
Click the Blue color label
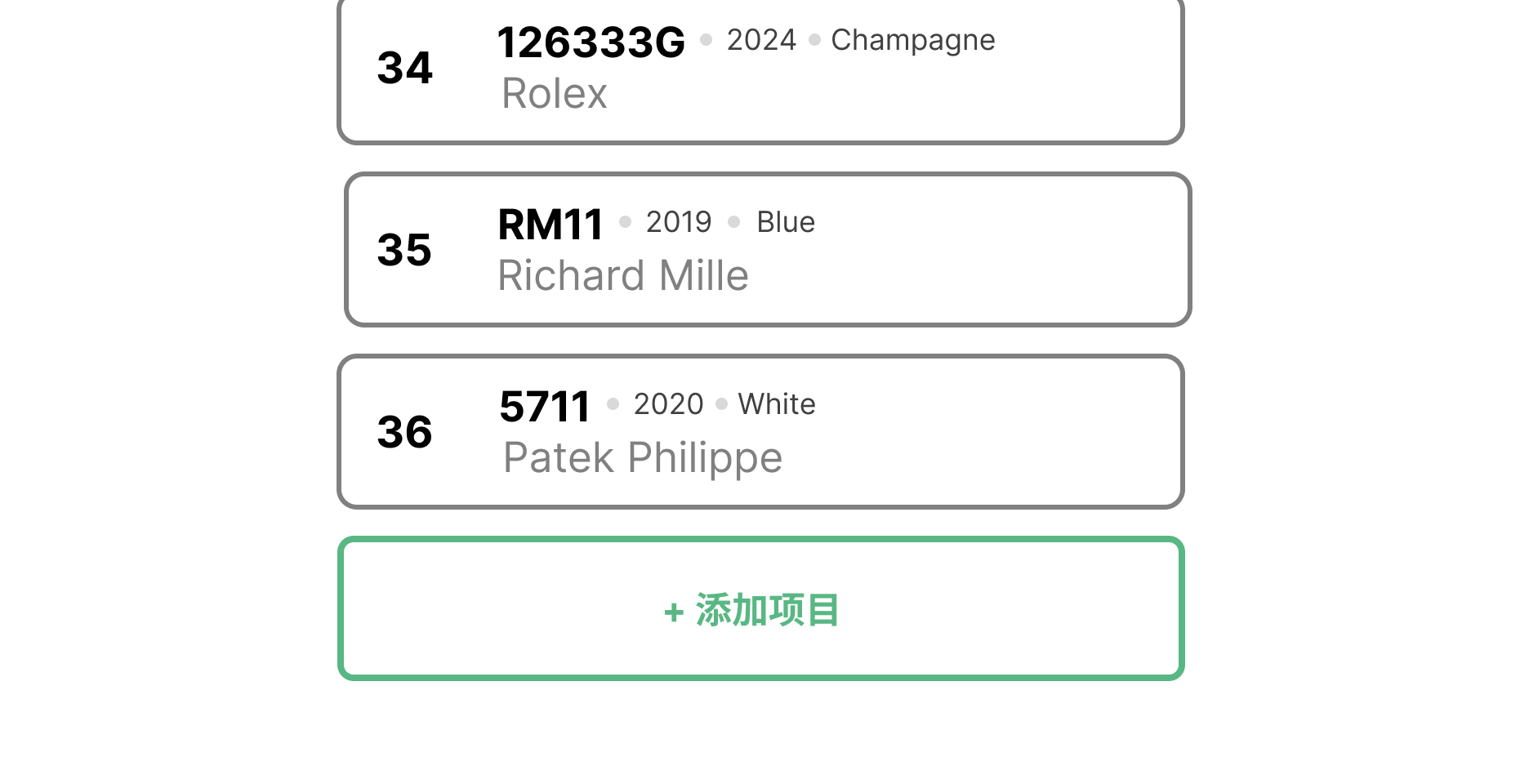pyautogui.click(x=785, y=221)
